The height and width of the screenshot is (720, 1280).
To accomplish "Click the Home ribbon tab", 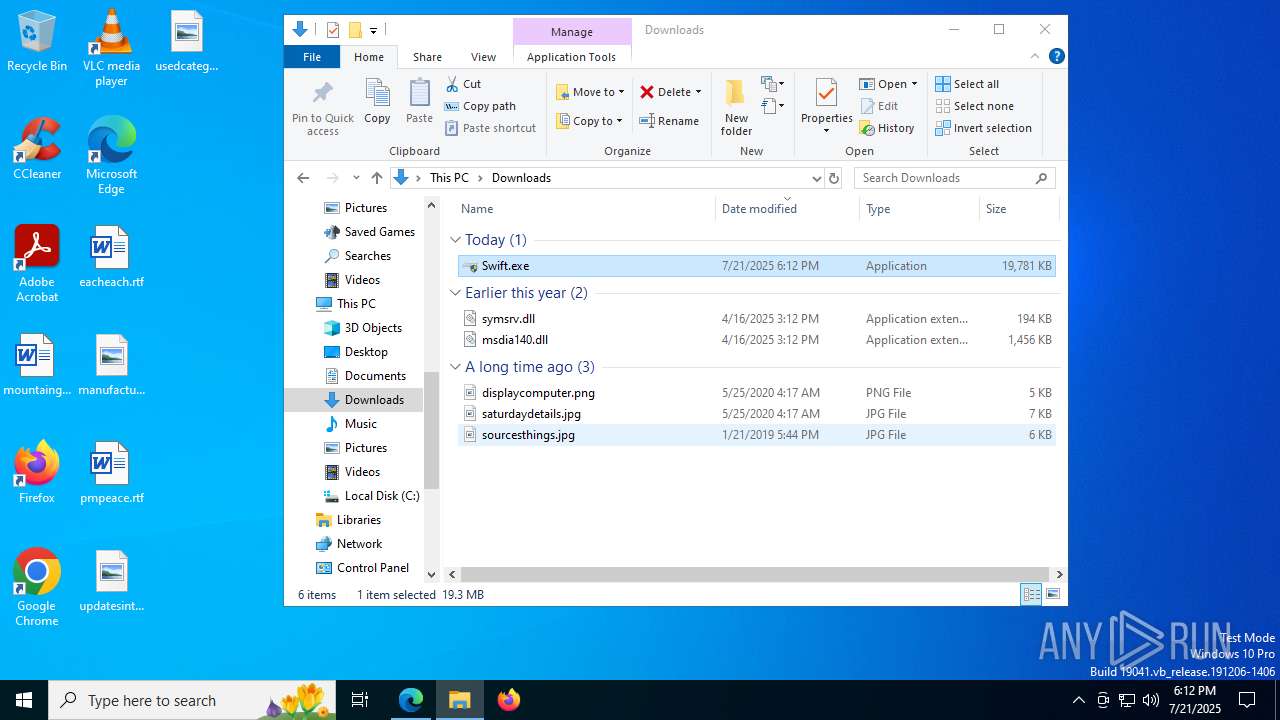I will pyautogui.click(x=369, y=57).
